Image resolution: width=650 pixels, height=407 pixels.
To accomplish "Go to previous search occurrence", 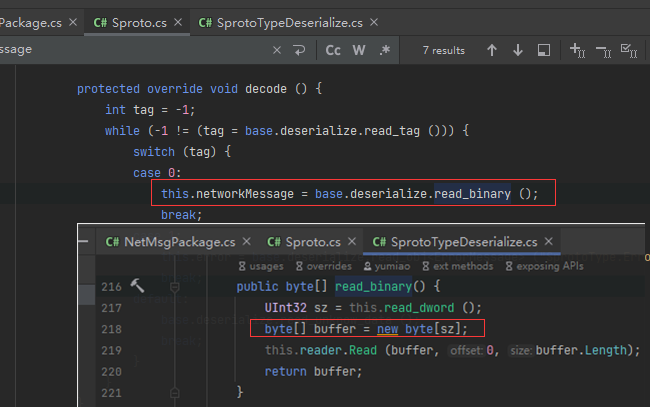I will click(491, 50).
